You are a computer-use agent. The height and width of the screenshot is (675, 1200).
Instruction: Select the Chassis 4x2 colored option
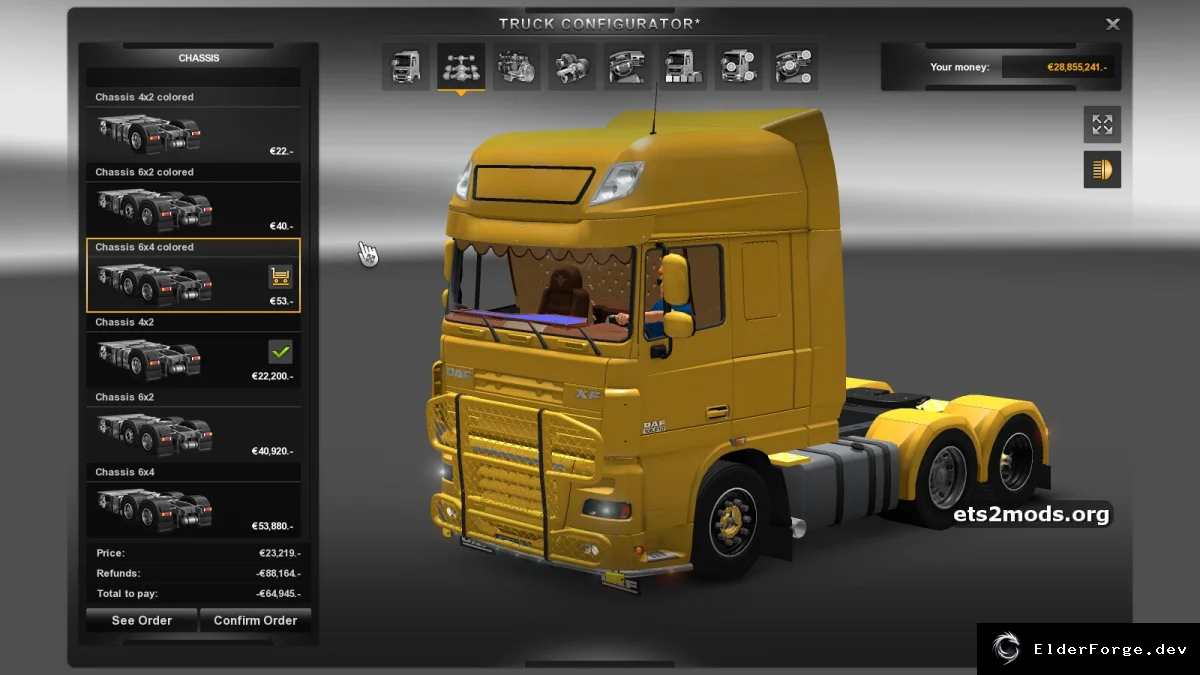point(193,126)
